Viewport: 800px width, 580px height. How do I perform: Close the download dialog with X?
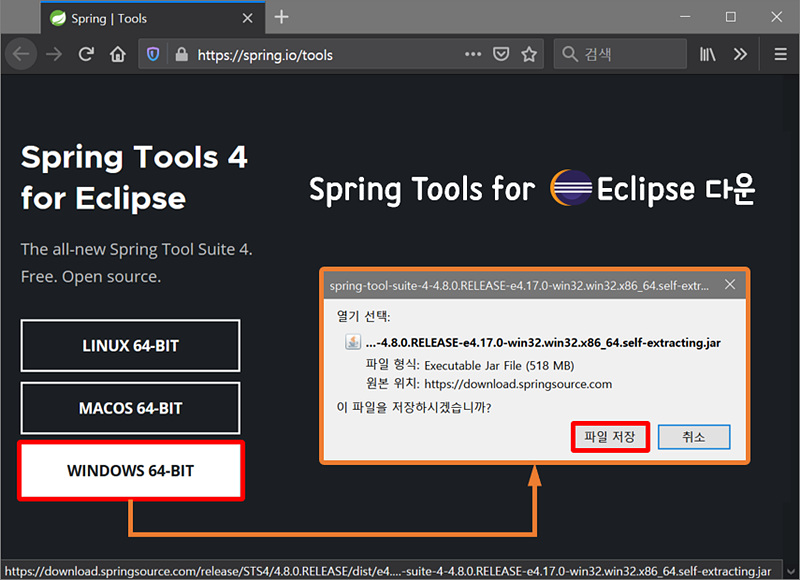click(x=730, y=285)
